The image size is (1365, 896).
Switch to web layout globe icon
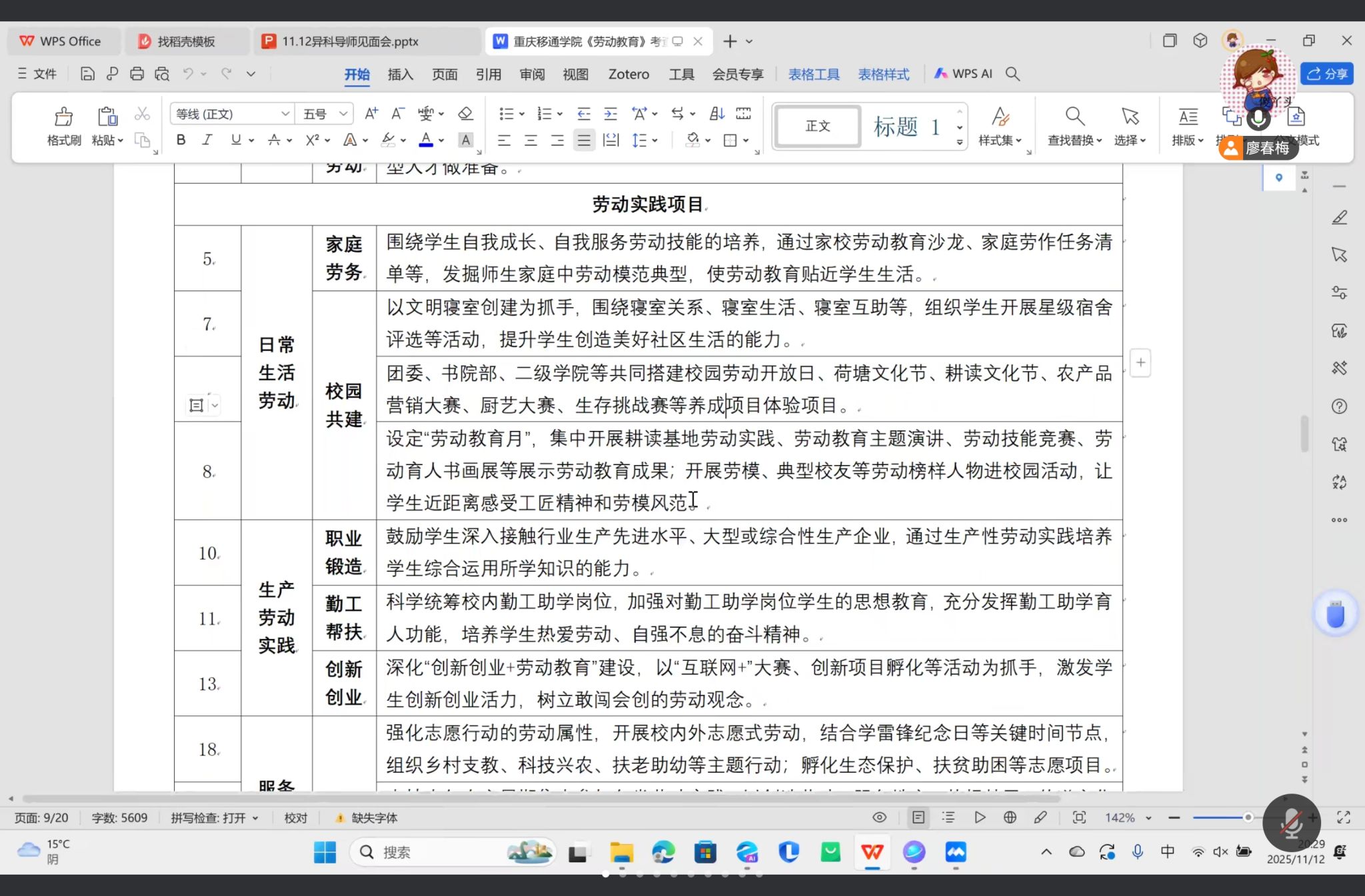click(x=1010, y=817)
